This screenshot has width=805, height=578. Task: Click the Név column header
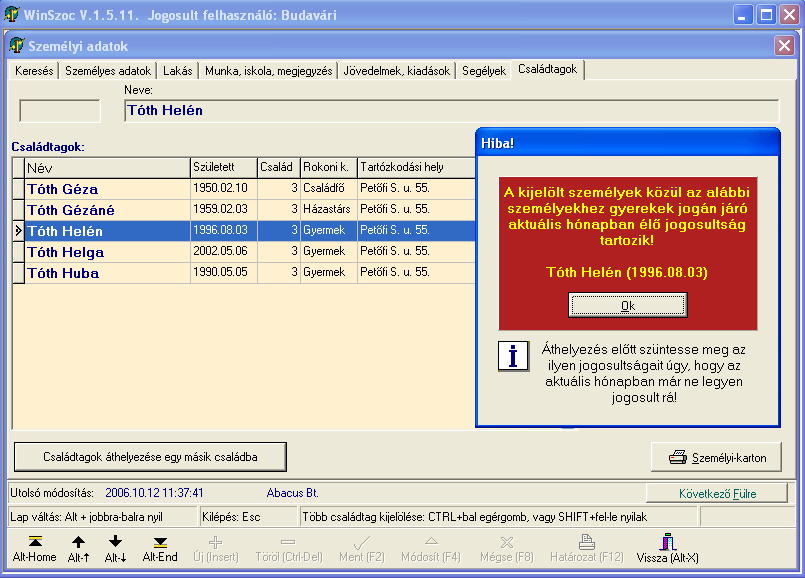pos(107,168)
